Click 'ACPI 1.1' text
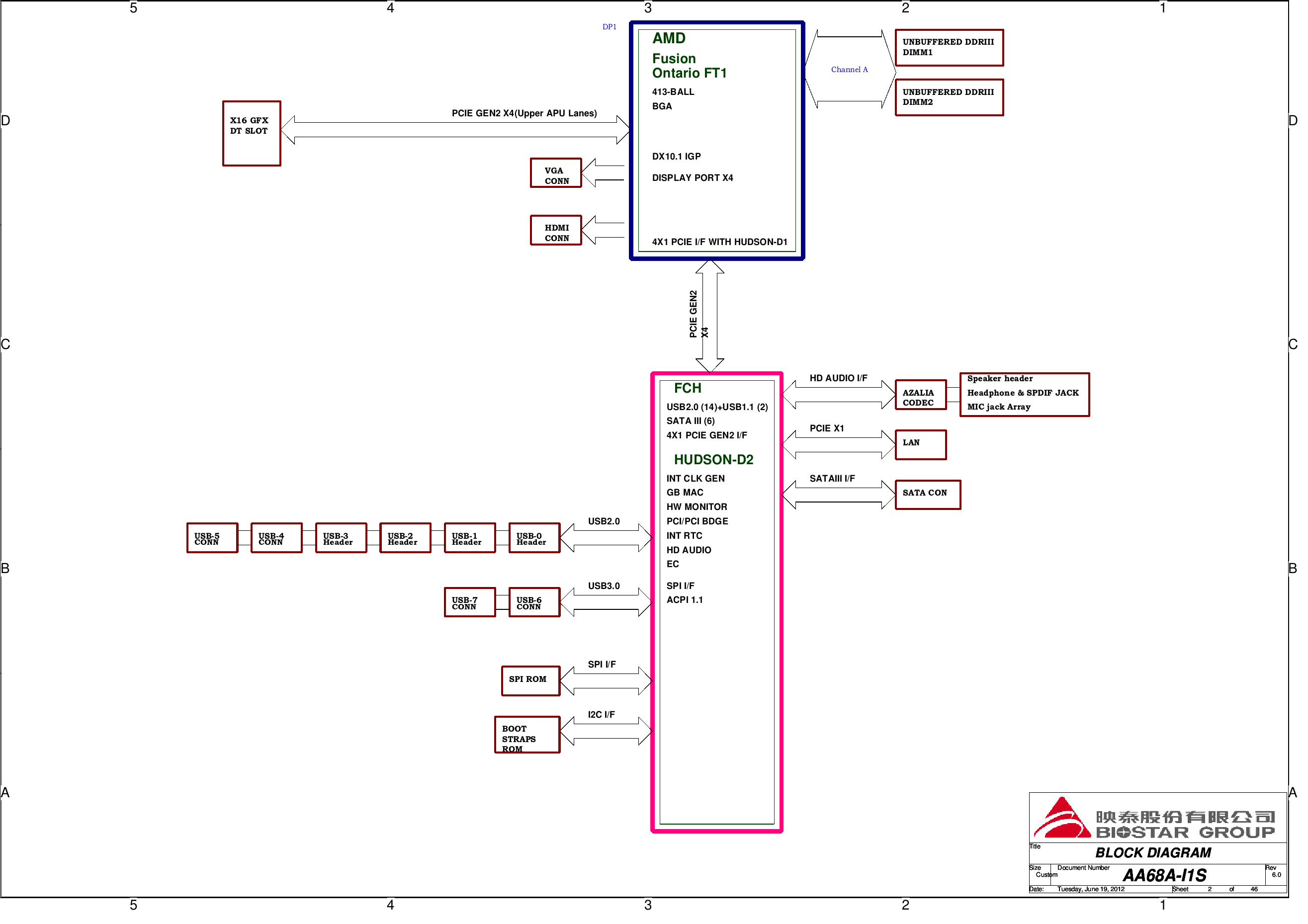 click(x=685, y=600)
